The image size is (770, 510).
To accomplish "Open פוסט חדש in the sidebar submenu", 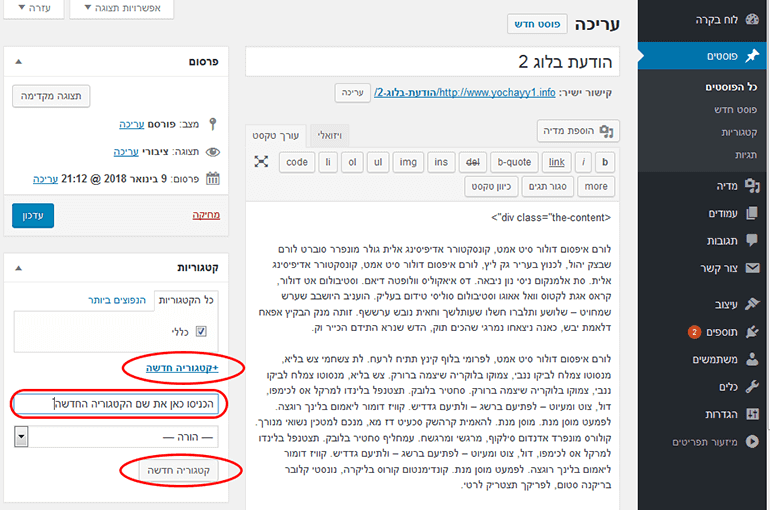I will point(736,109).
